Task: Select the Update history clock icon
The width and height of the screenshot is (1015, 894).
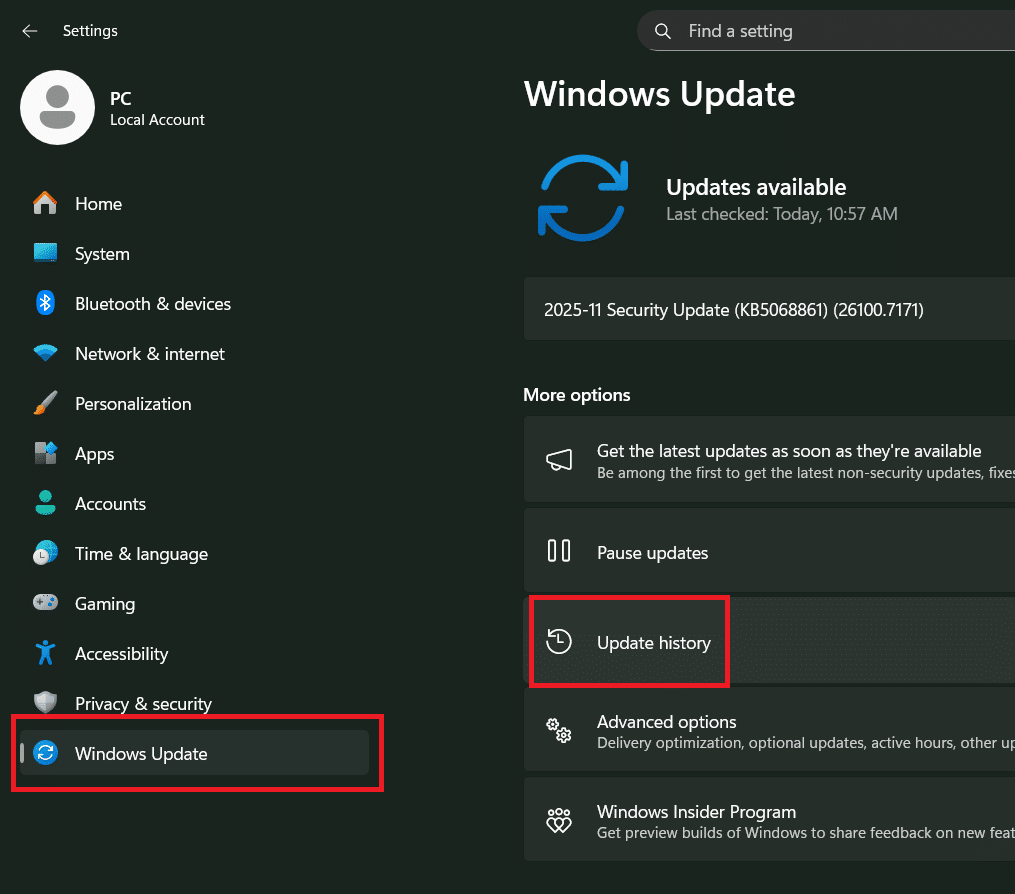Action: [560, 642]
